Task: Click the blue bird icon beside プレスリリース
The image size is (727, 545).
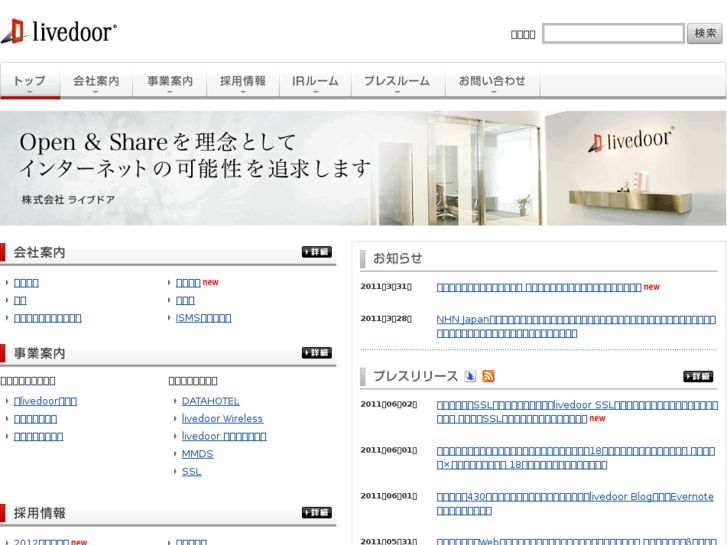Action: click(x=470, y=376)
